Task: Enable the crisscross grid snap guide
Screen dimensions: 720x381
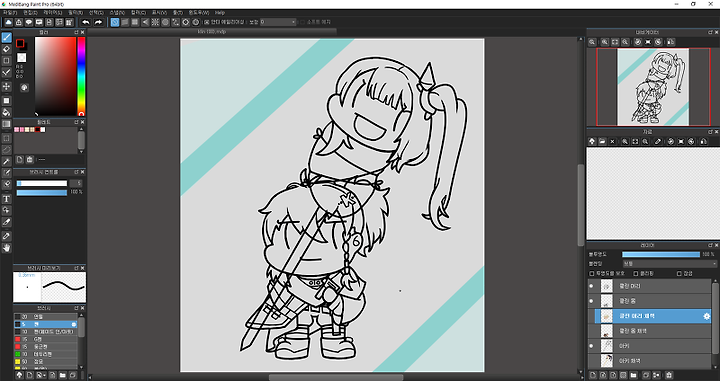Action: (x=135, y=22)
